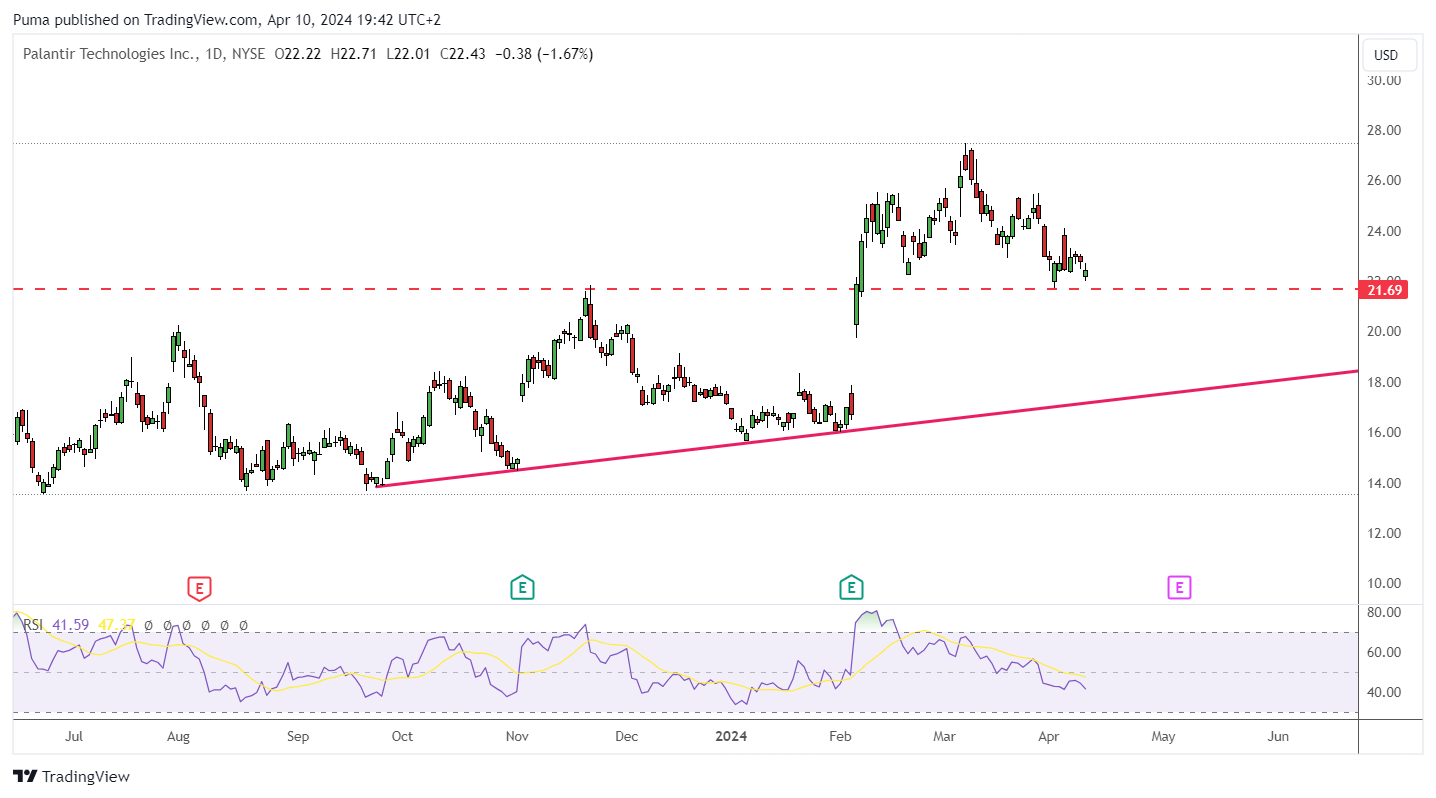The width and height of the screenshot is (1436, 798).
Task: Click the Jul label on time axis
Action: [x=73, y=737]
